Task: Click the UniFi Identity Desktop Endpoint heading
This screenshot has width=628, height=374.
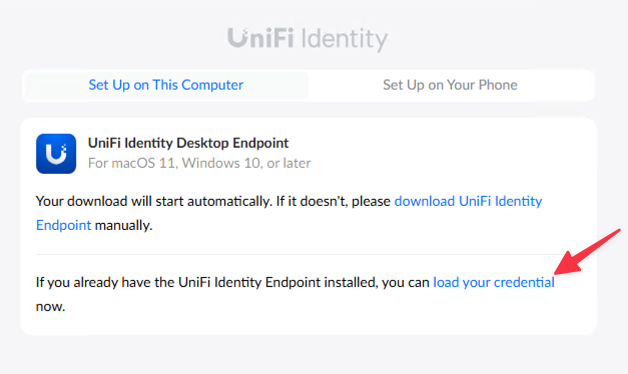Action: [x=188, y=143]
